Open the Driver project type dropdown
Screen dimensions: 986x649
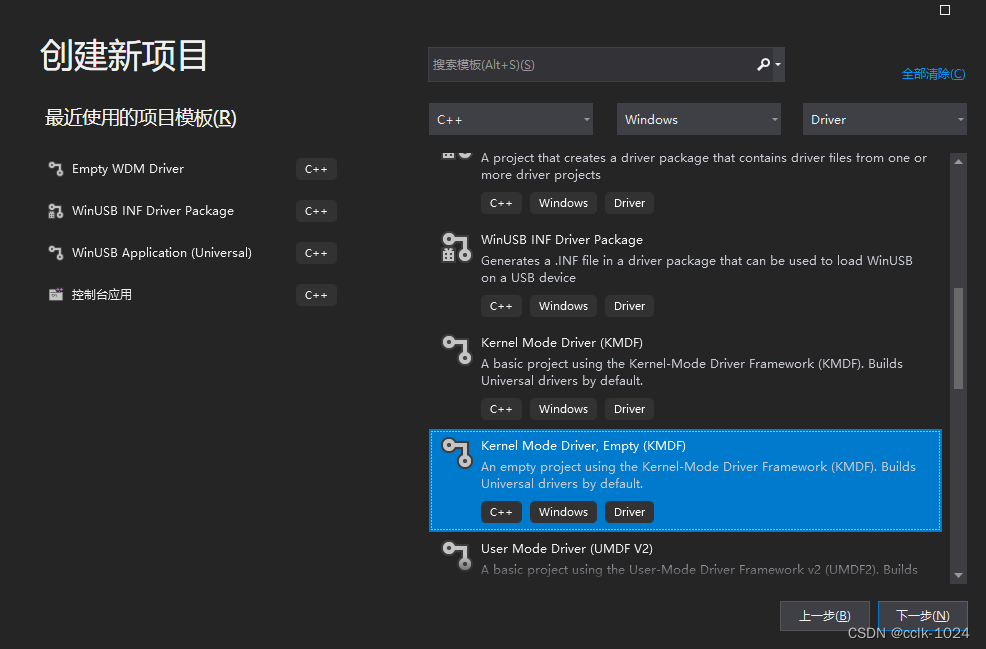click(885, 119)
